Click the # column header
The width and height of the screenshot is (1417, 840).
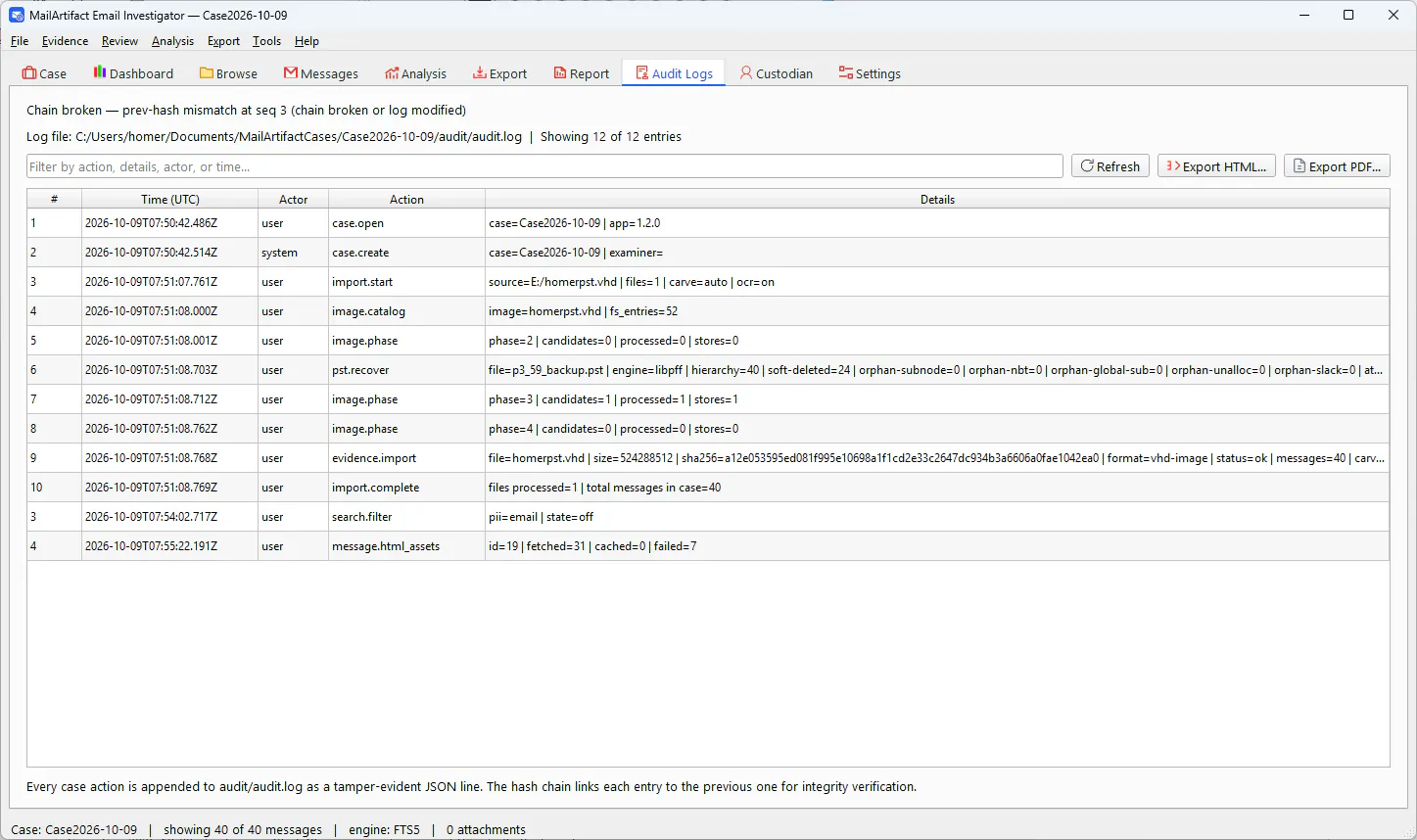point(54,199)
